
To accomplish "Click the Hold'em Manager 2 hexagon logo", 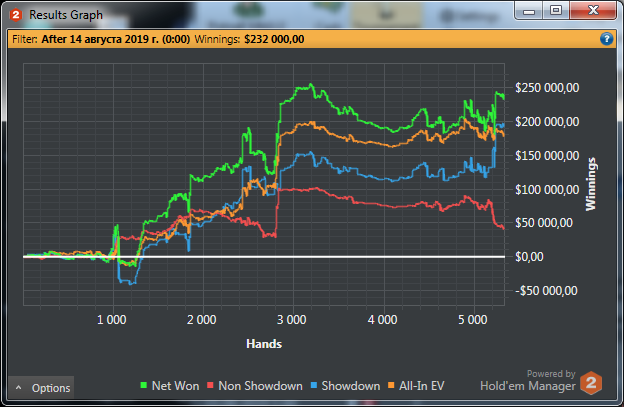I will [x=591, y=383].
